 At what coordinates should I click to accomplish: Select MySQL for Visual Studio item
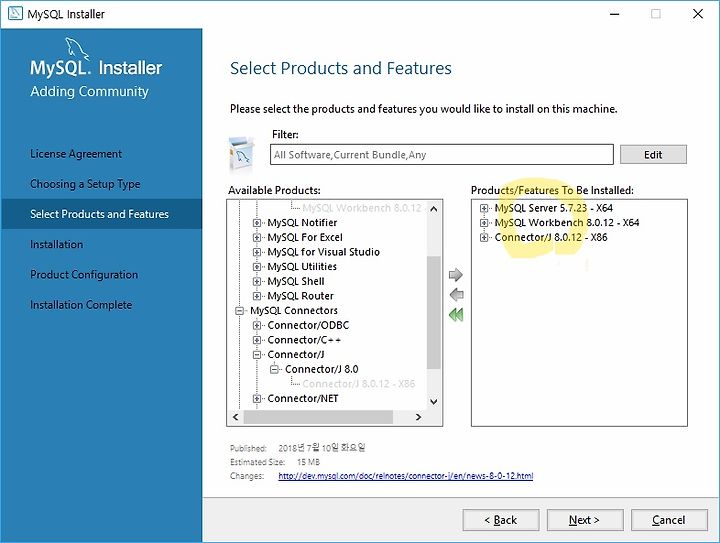(x=323, y=252)
